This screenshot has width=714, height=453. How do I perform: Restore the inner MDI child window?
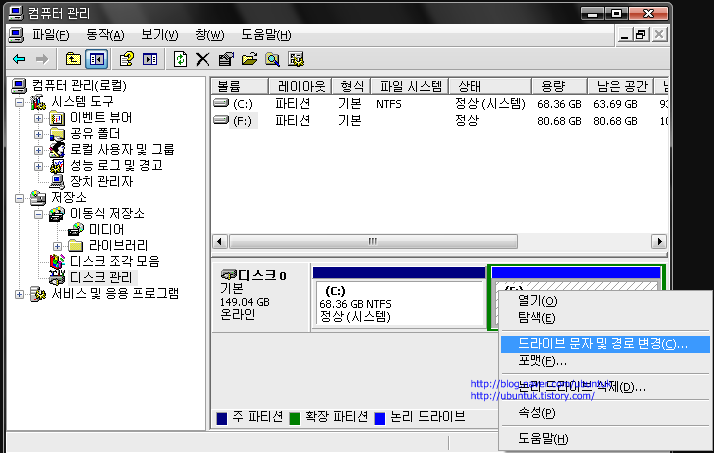[641, 35]
